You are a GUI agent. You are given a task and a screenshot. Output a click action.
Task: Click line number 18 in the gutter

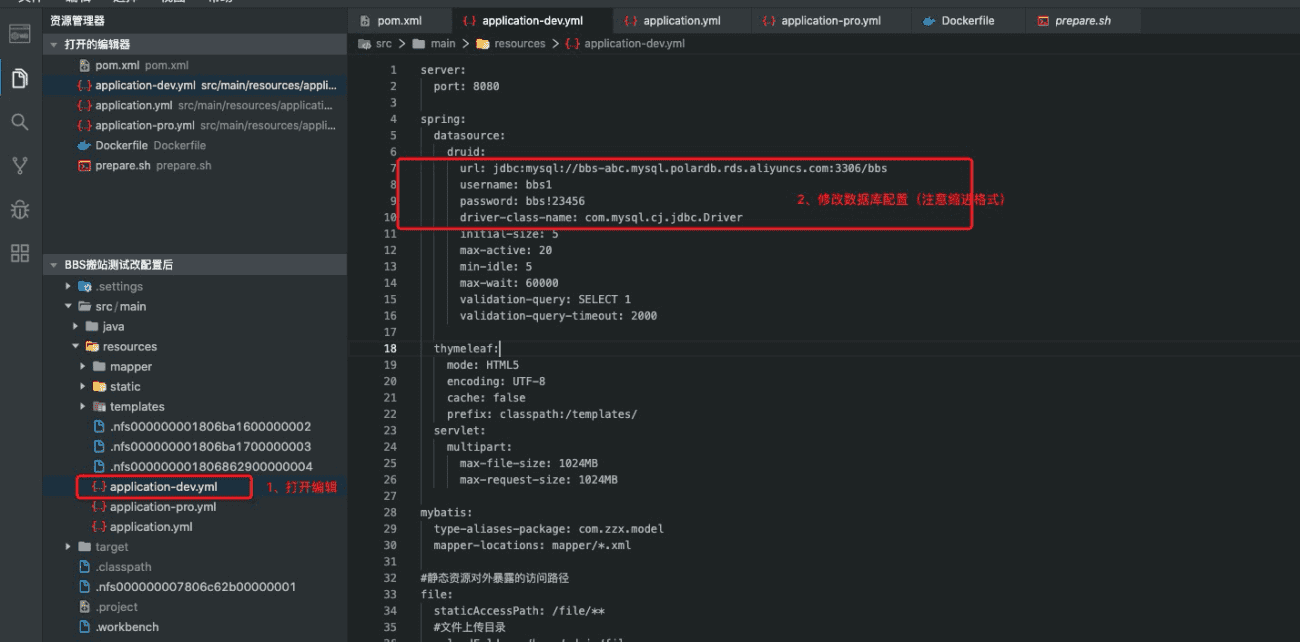[391, 348]
